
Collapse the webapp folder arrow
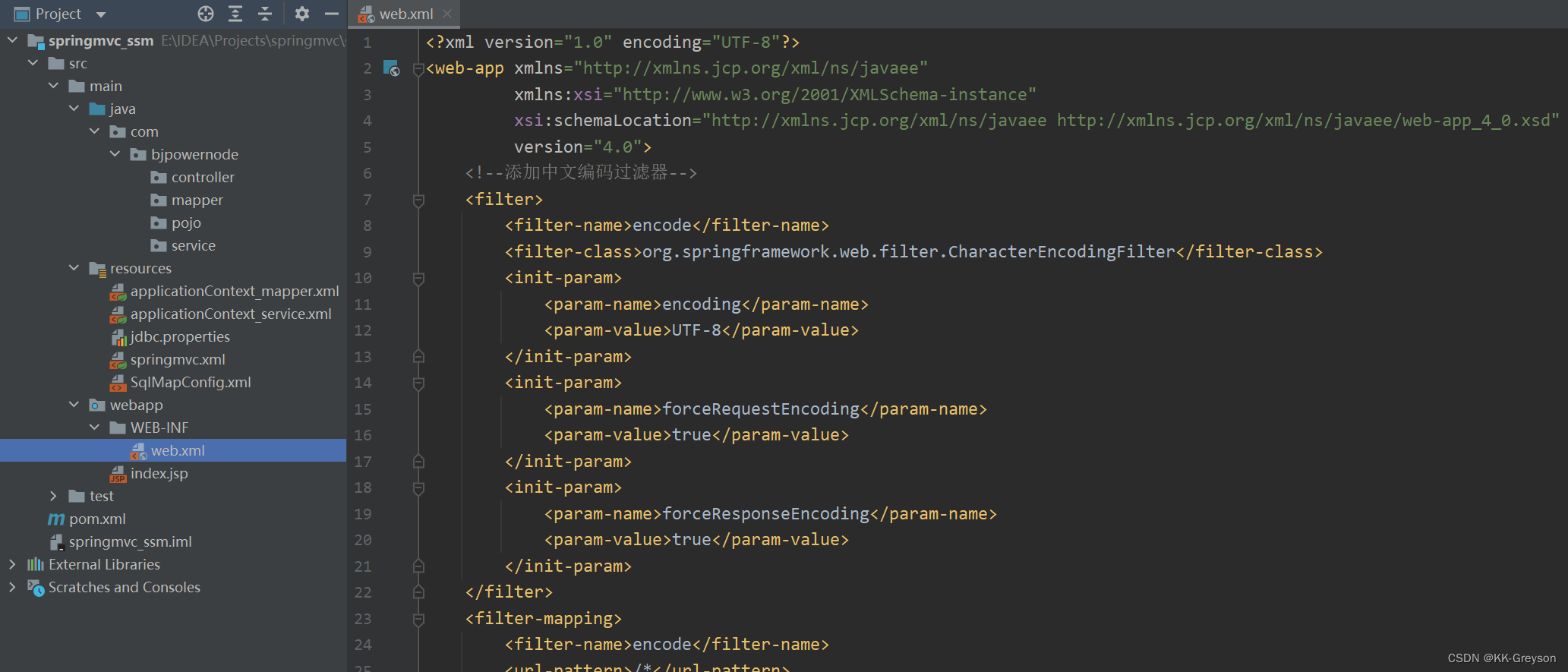coord(74,405)
